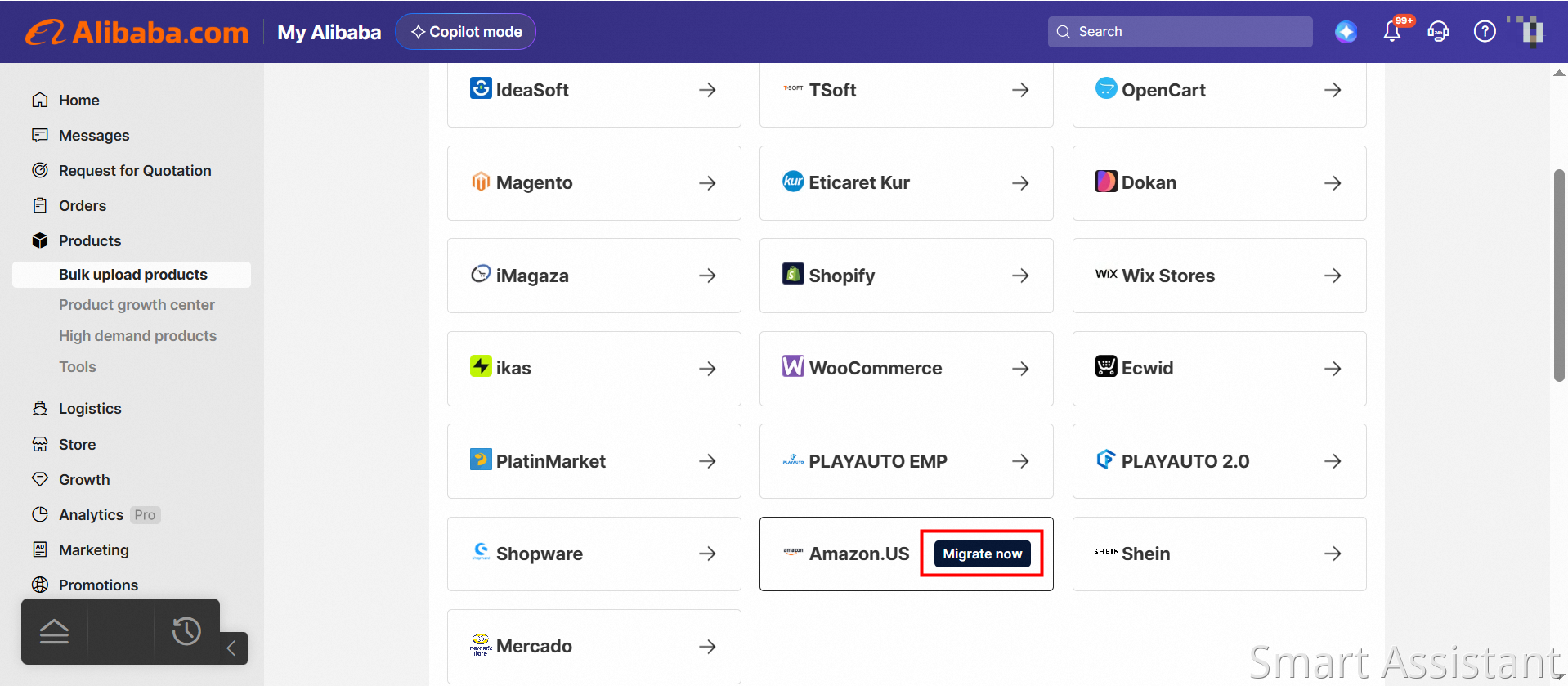Screen dimensions: 1568x686
Task: Click the floating panel collapse-up icon
Action: (x=54, y=631)
